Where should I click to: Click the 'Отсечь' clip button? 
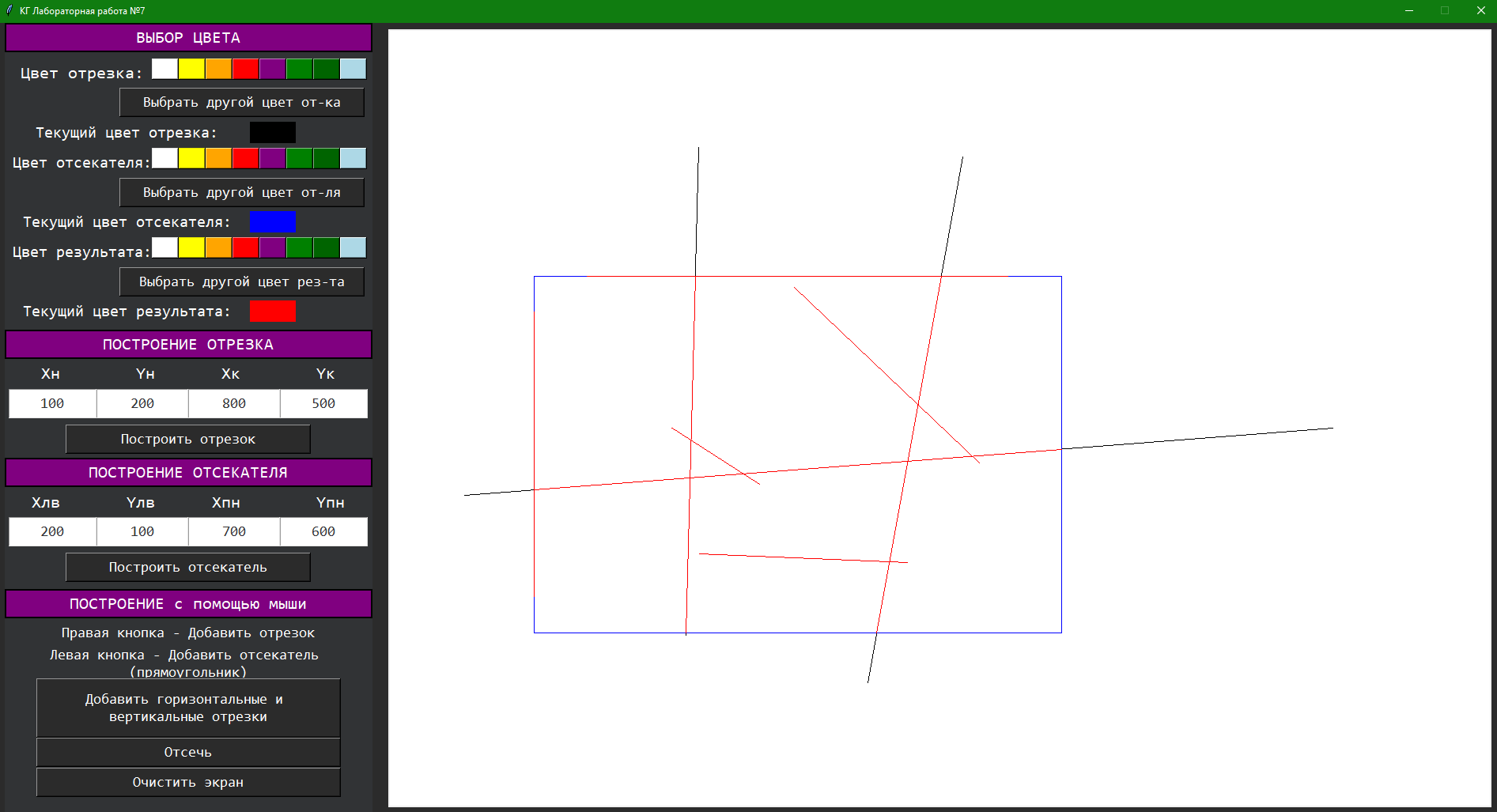(x=188, y=752)
